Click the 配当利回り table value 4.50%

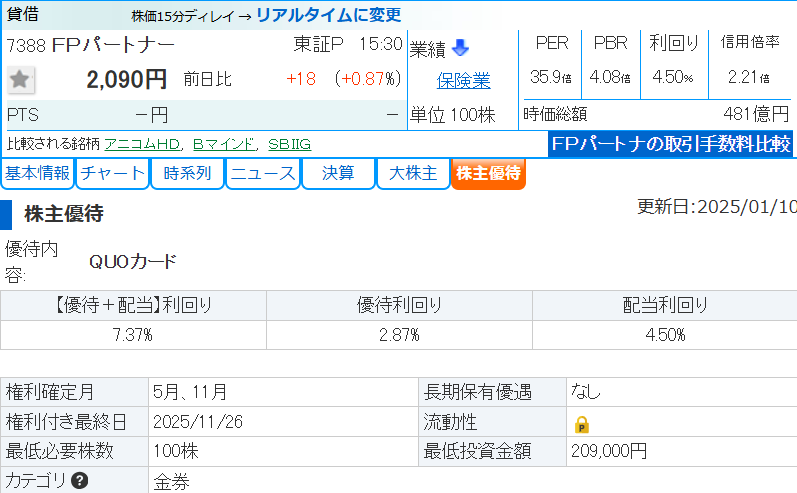tap(665, 335)
